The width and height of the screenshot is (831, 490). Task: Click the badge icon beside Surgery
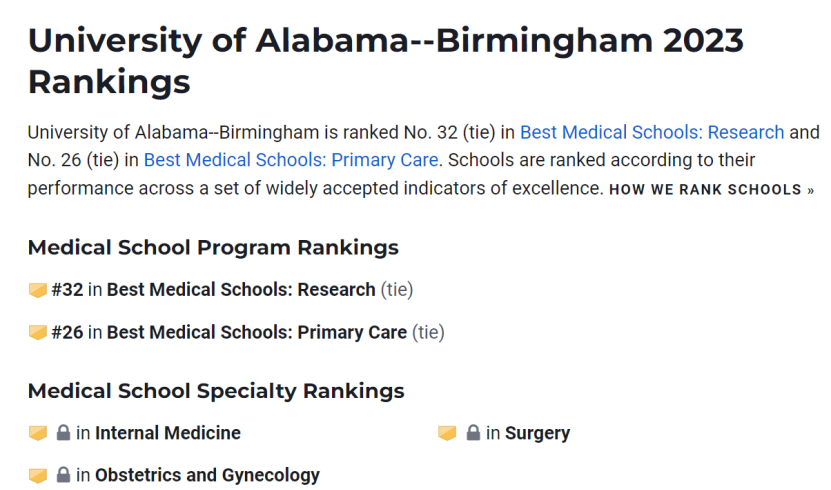pyautogui.click(x=447, y=433)
